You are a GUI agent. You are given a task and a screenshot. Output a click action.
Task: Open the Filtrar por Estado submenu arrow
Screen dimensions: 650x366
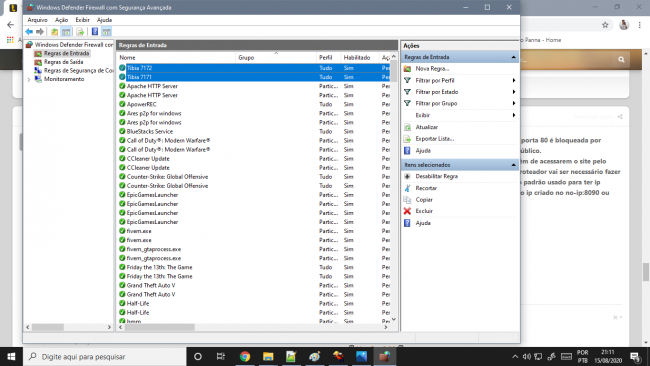coord(514,92)
